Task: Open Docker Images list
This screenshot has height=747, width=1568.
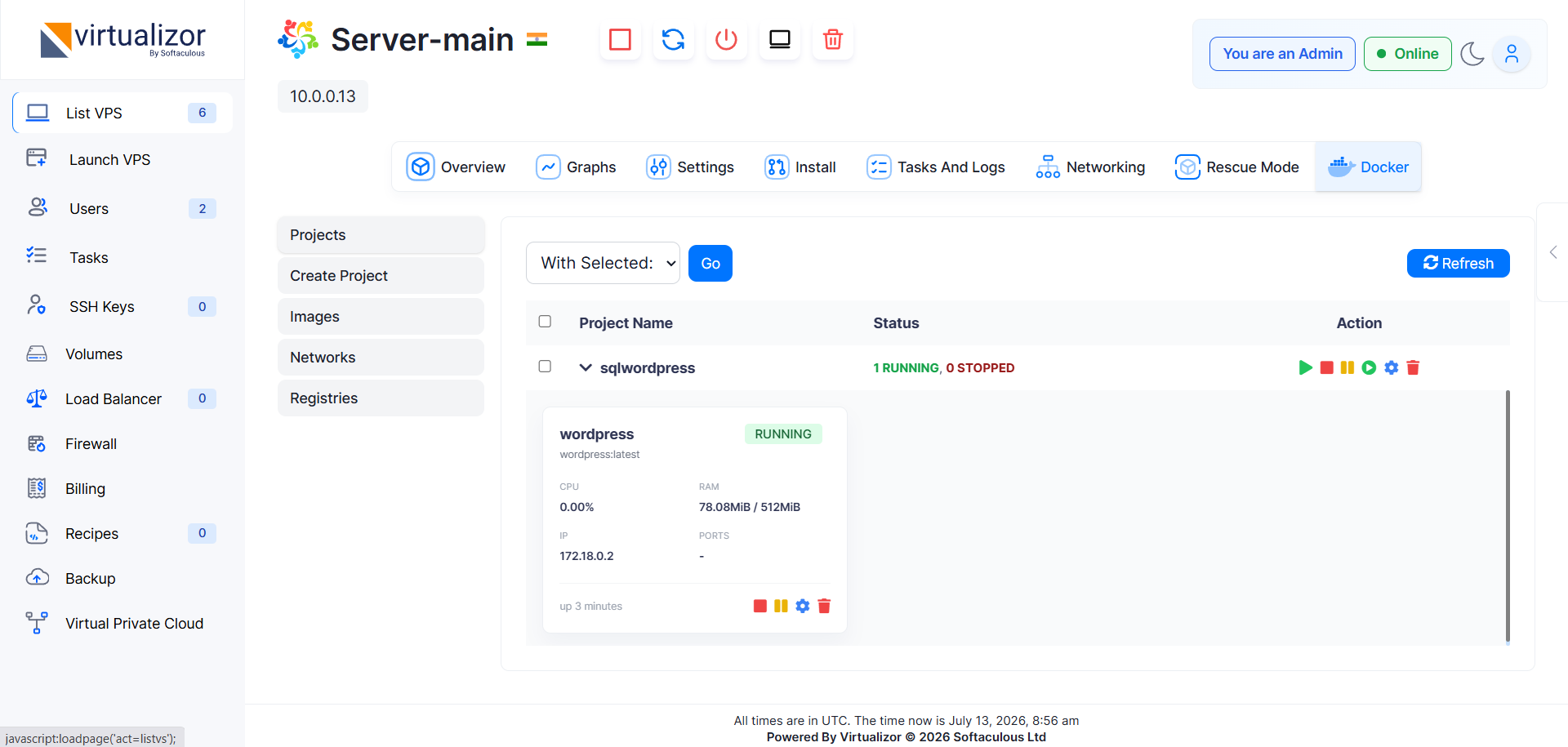Action: coord(381,317)
